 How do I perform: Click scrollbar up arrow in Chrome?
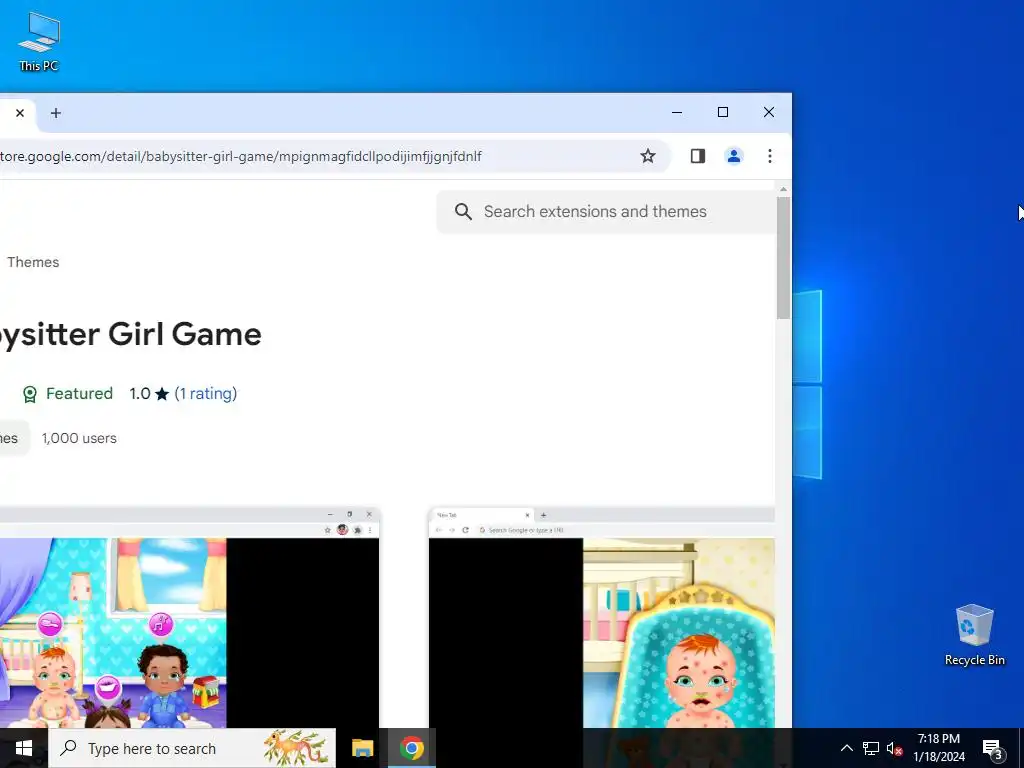783,189
